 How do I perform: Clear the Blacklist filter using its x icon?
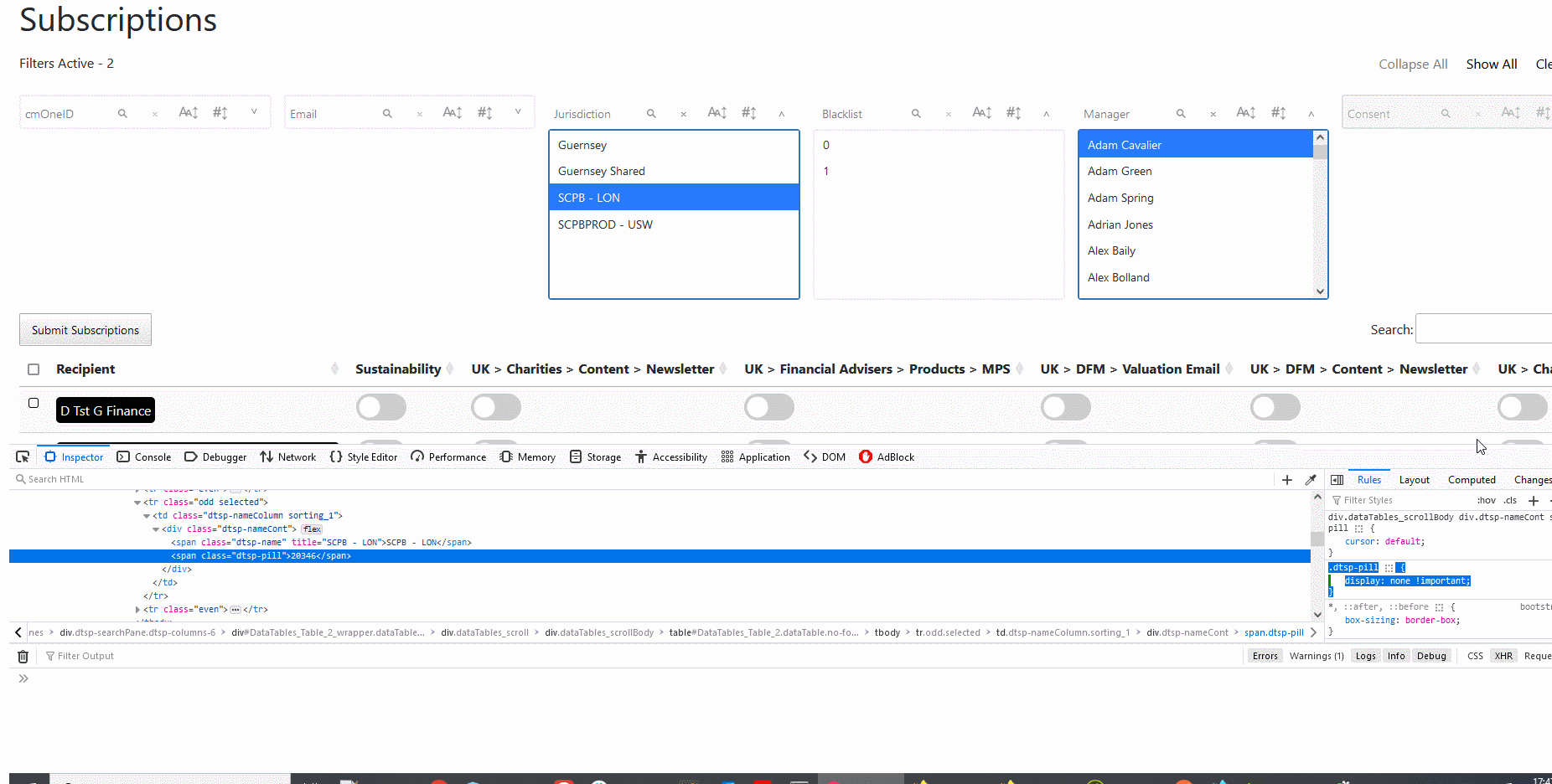(x=948, y=113)
